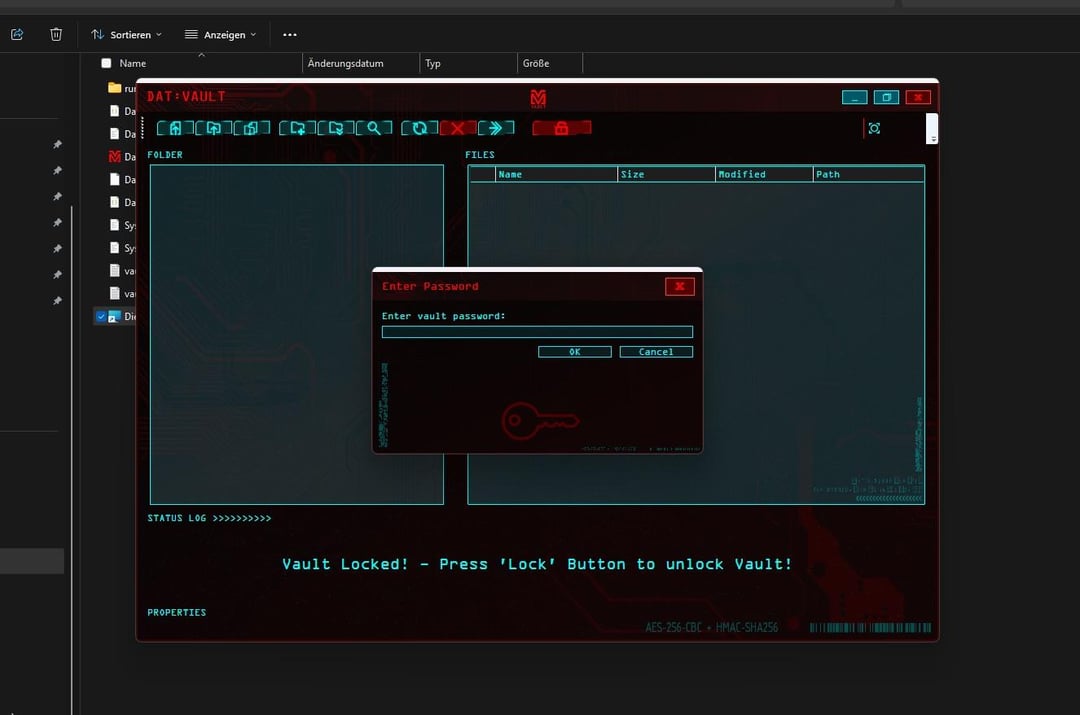This screenshot has width=1080, height=715.
Task: Close the Enter Password dialog
Action: pyautogui.click(x=679, y=286)
